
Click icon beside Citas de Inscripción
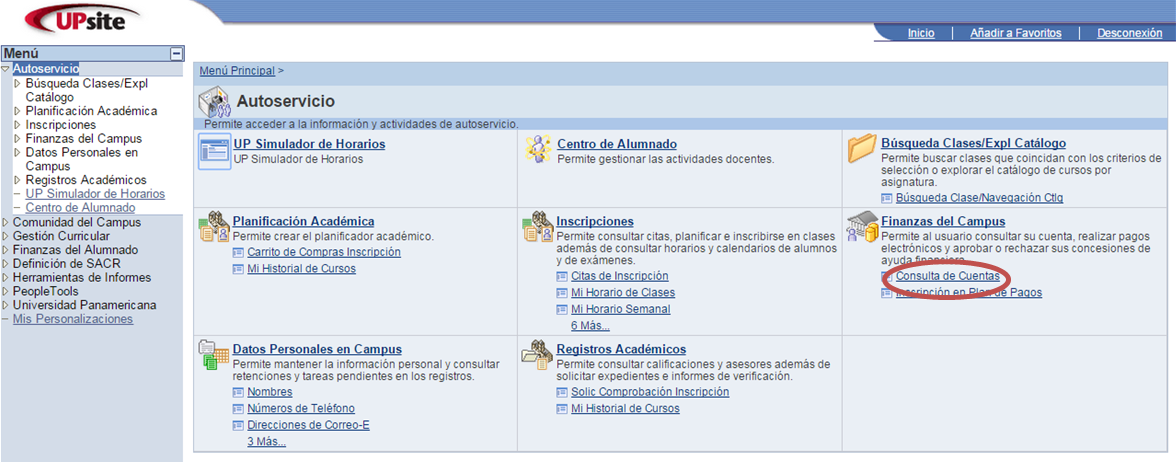pyautogui.click(x=563, y=277)
